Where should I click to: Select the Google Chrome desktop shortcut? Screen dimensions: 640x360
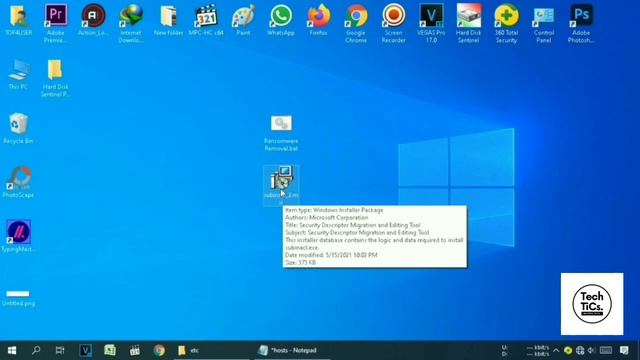coord(356,23)
